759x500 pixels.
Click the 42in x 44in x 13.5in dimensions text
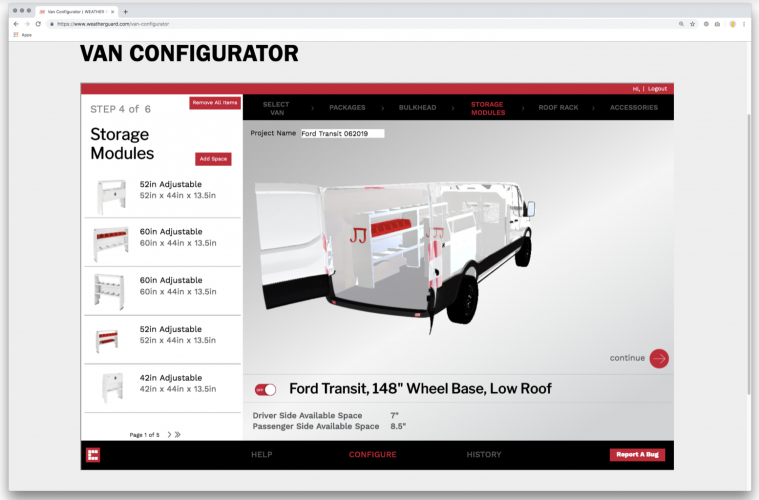[178, 389]
